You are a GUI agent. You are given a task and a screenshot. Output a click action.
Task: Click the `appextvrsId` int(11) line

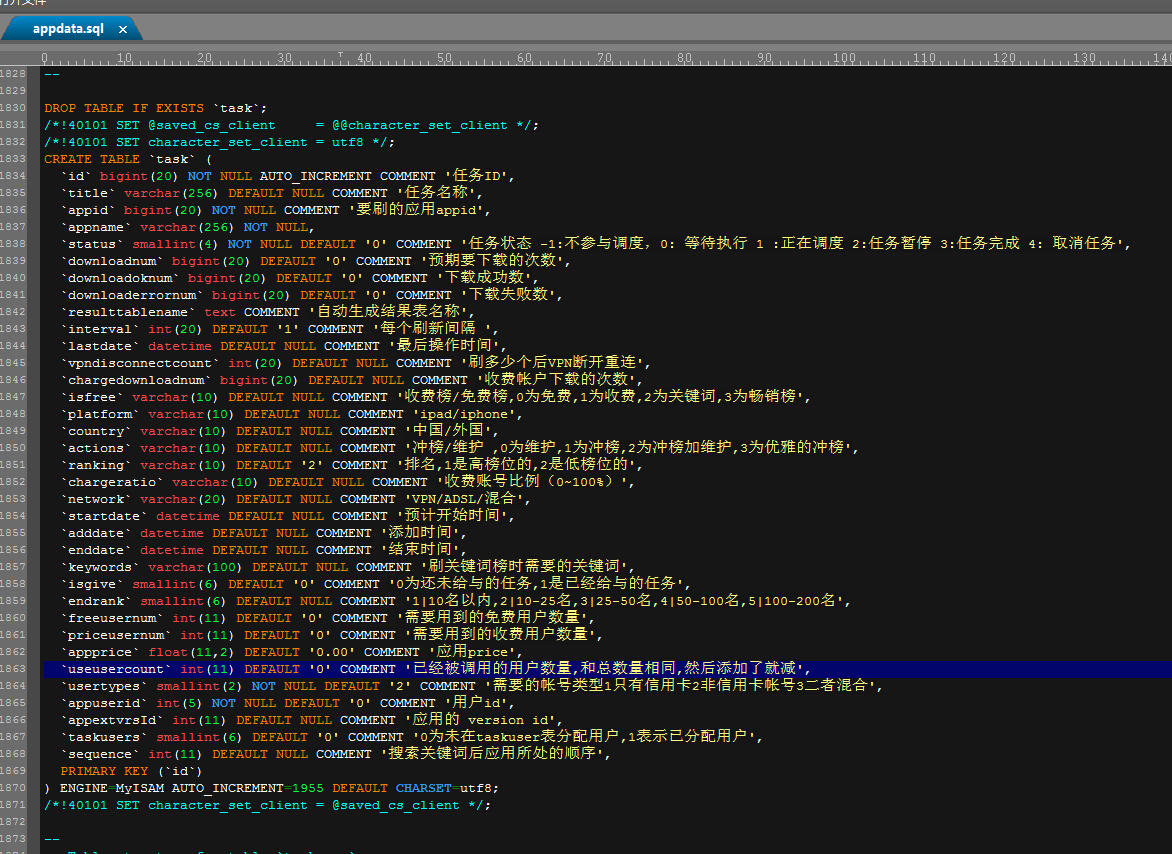coord(312,720)
